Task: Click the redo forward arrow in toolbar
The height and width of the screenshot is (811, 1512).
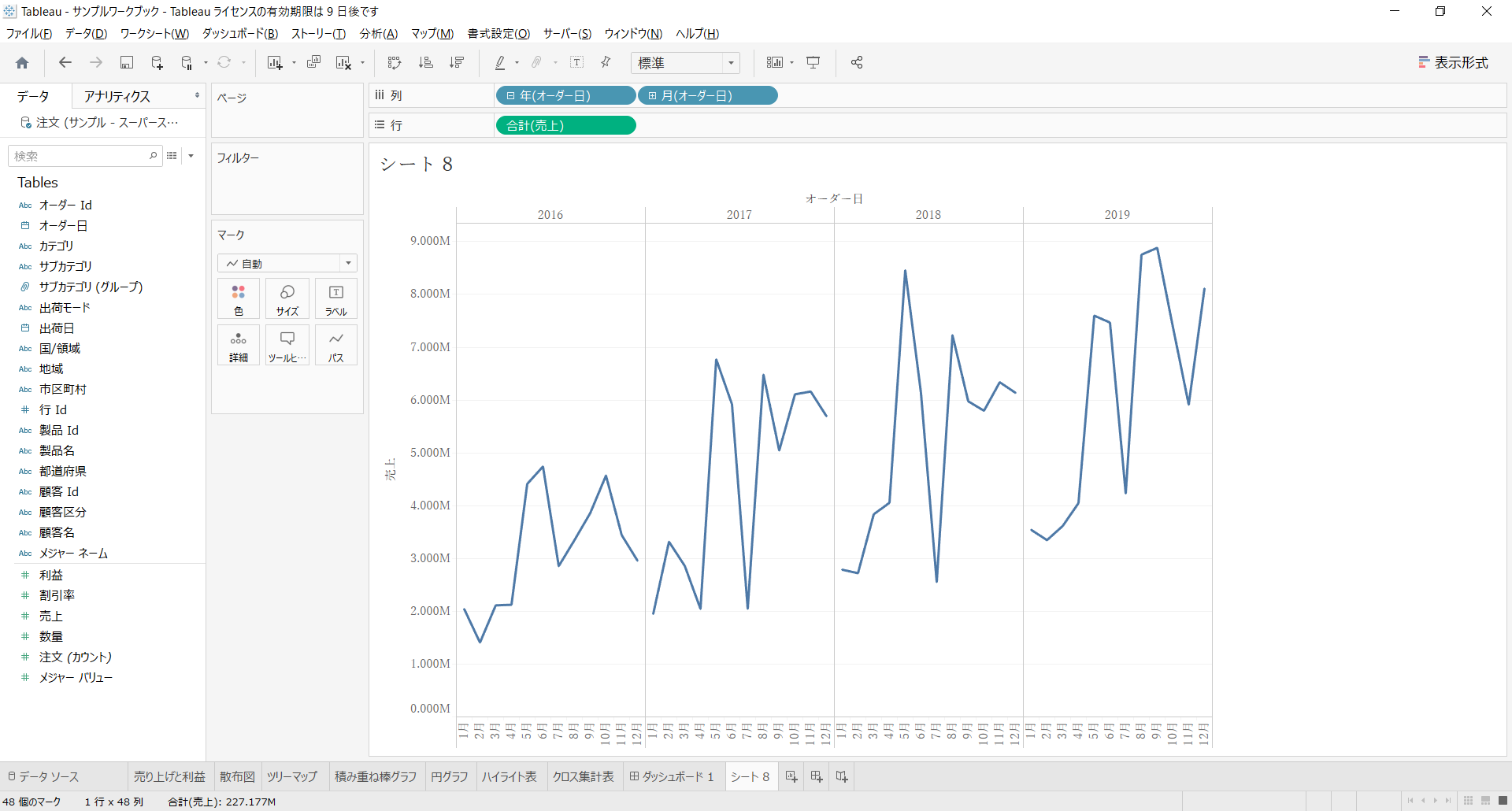Action: coord(96,63)
